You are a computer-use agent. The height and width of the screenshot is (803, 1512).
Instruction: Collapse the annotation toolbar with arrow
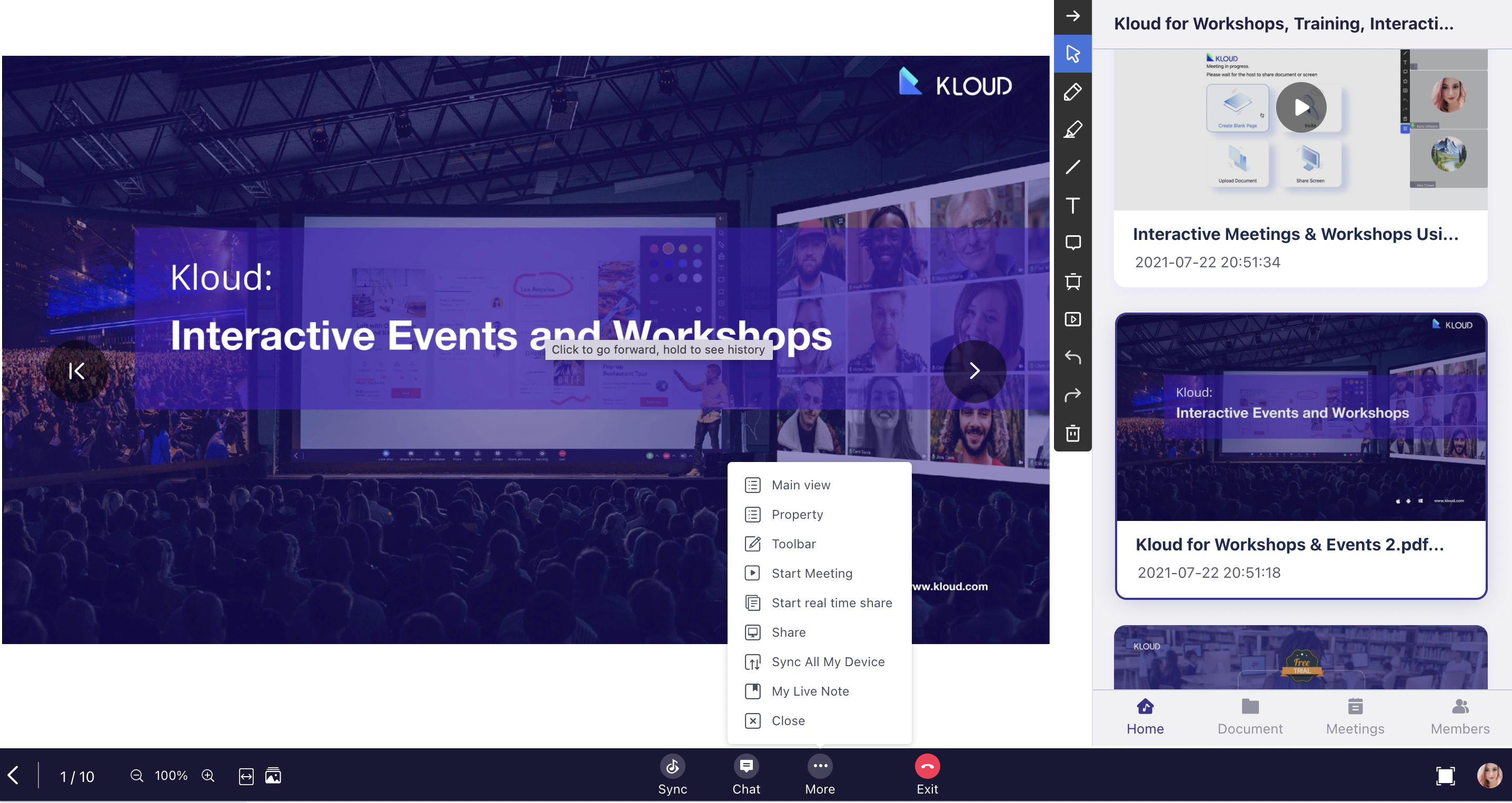point(1072,16)
